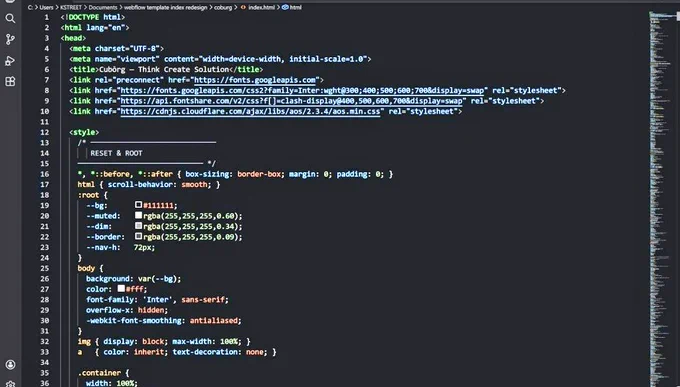Click the 'hidden' overflow-x value
This screenshot has height=387, width=680.
(x=151, y=310)
